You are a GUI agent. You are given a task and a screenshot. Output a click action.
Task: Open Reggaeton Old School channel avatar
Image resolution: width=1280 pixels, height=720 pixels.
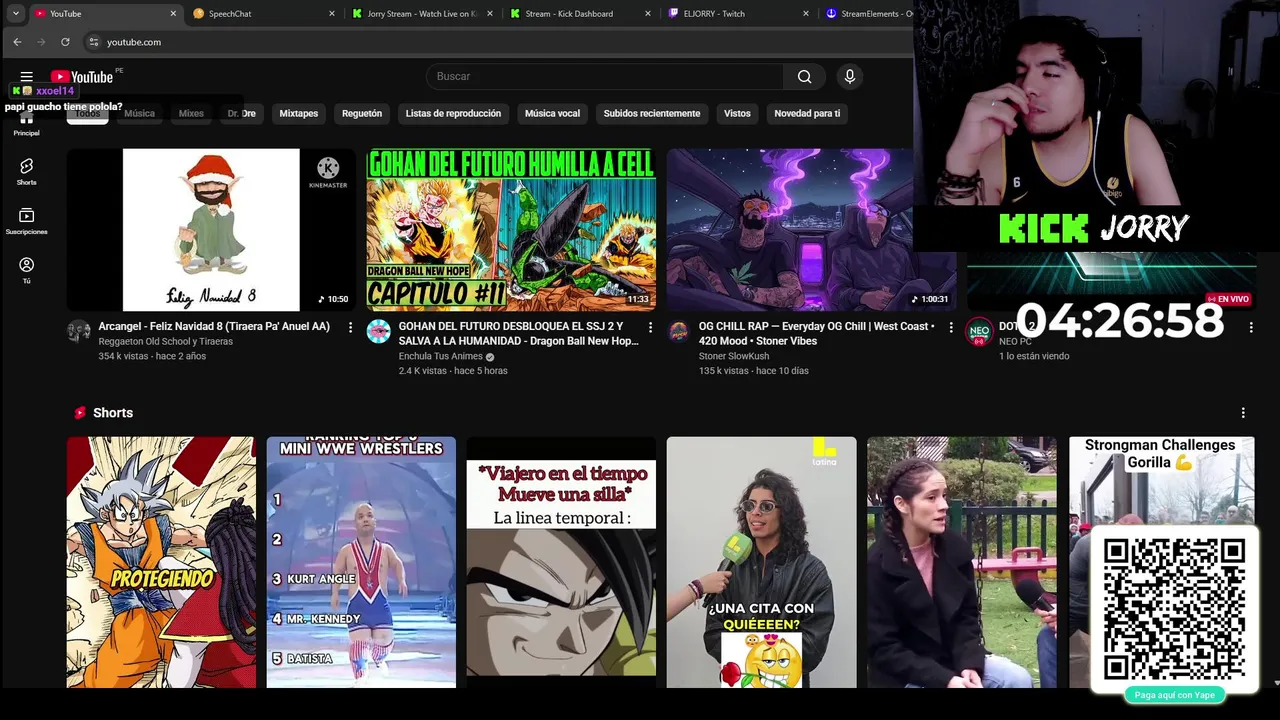click(79, 332)
